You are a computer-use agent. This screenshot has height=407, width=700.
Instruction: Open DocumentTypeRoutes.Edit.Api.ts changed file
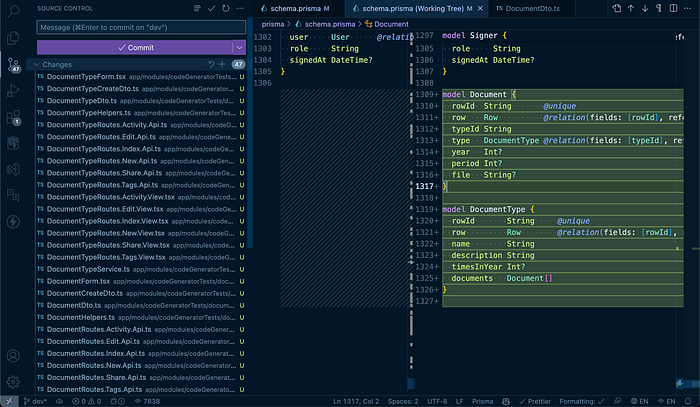[141, 137]
